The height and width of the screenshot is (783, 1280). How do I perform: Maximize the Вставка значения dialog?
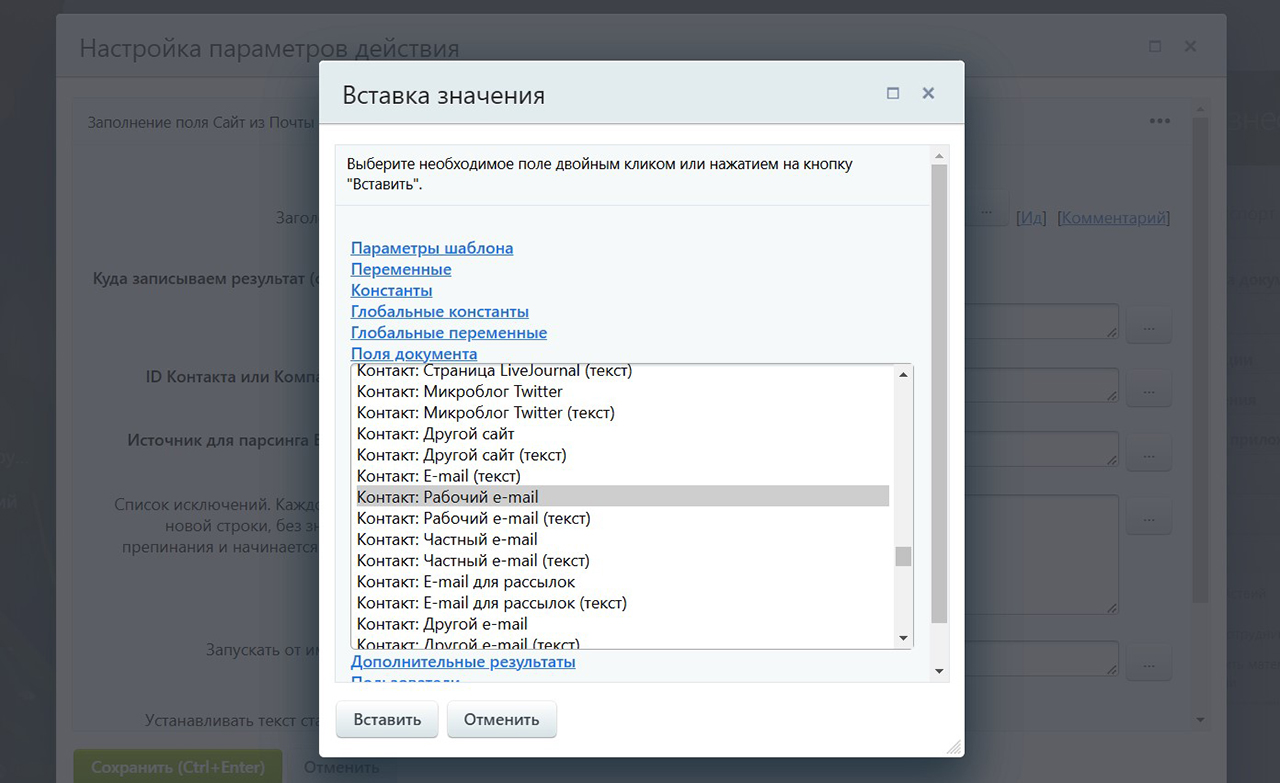click(x=893, y=93)
